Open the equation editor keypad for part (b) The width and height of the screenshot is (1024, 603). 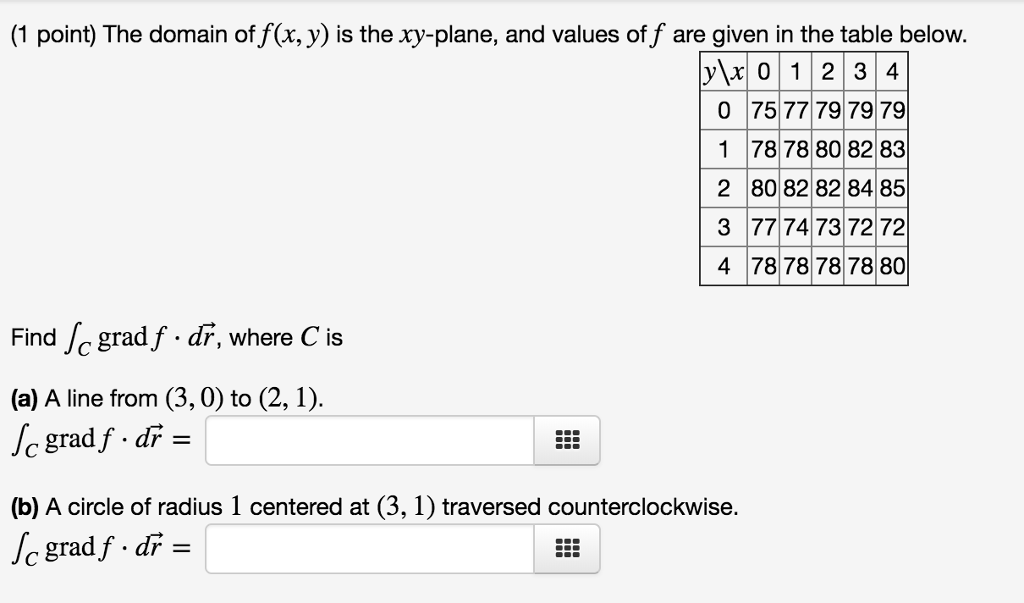[566, 548]
